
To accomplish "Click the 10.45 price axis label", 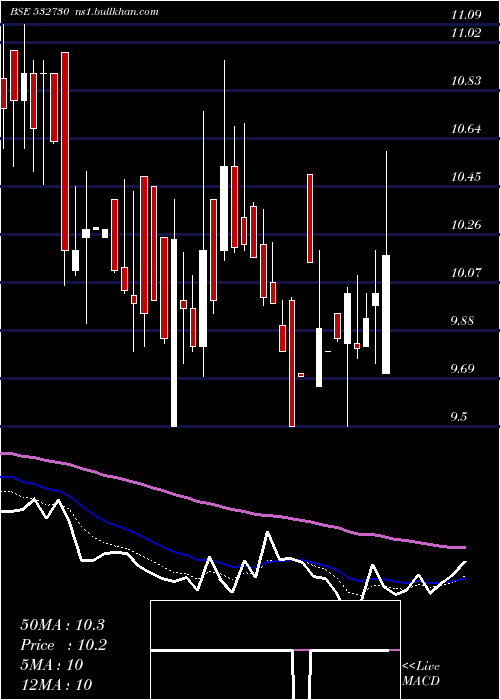I will click(x=466, y=177).
